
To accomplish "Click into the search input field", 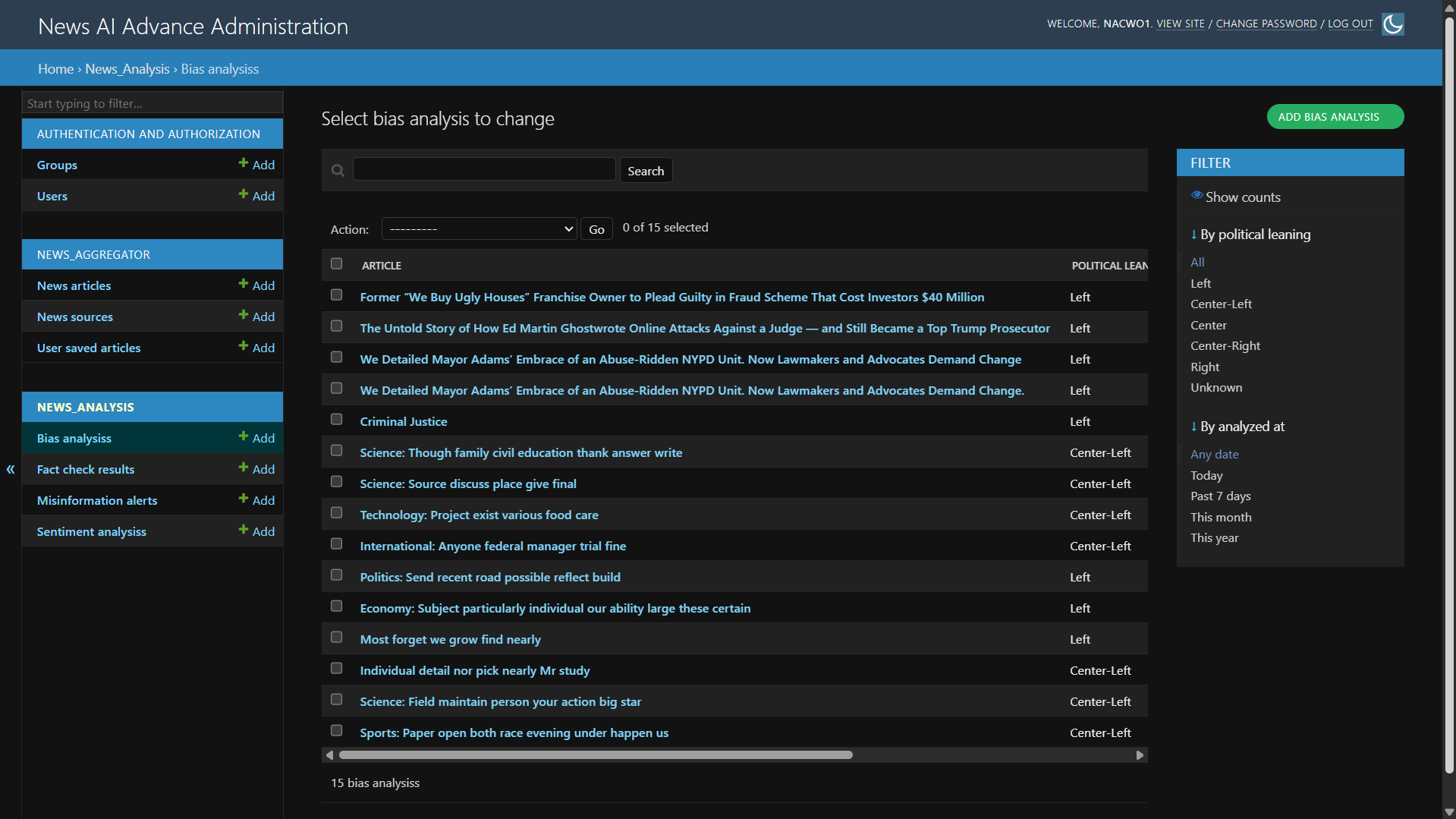I will pos(484,169).
